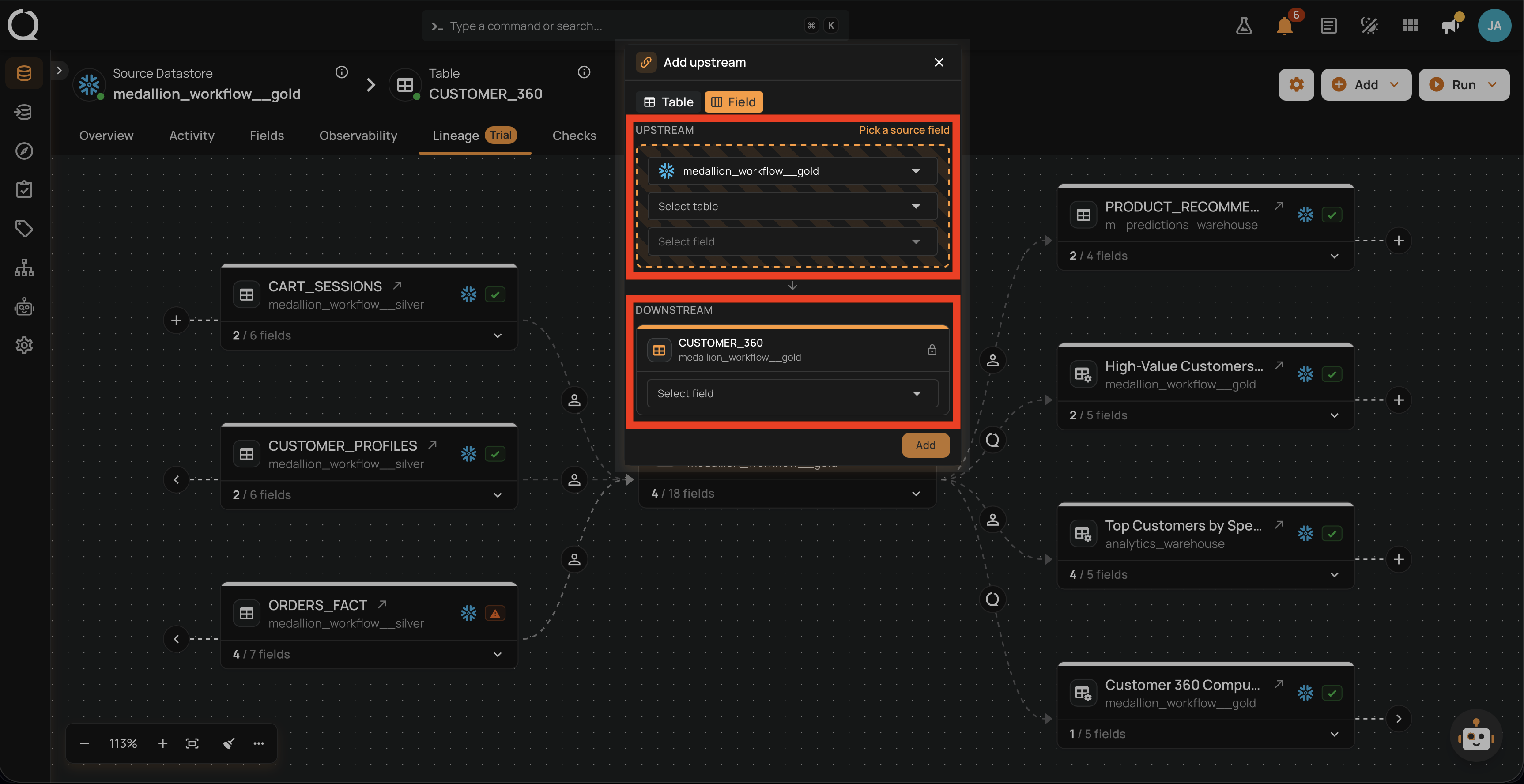The height and width of the screenshot is (784, 1524).
Task: Open the source records icon in sidebar
Action: click(x=24, y=112)
